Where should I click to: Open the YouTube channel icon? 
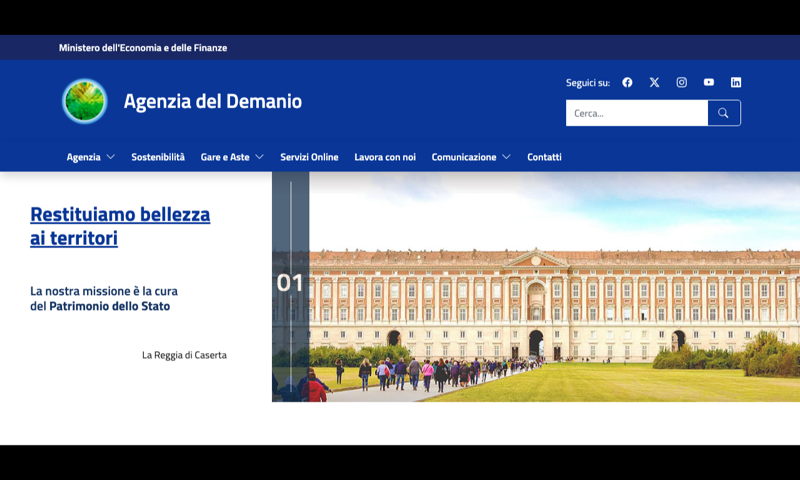click(x=709, y=82)
